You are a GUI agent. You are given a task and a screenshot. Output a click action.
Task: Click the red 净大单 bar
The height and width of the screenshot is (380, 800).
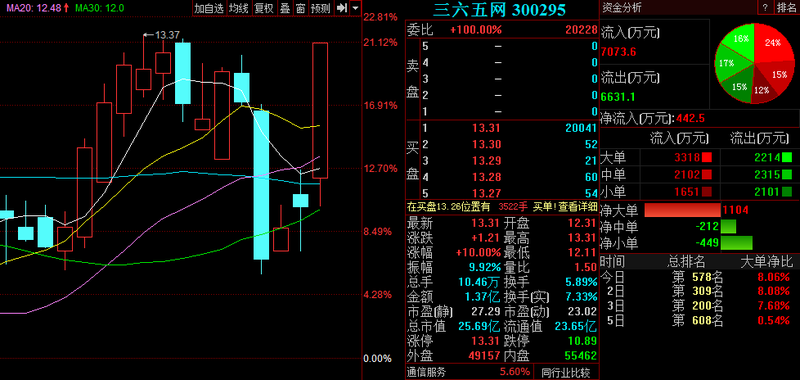682,210
